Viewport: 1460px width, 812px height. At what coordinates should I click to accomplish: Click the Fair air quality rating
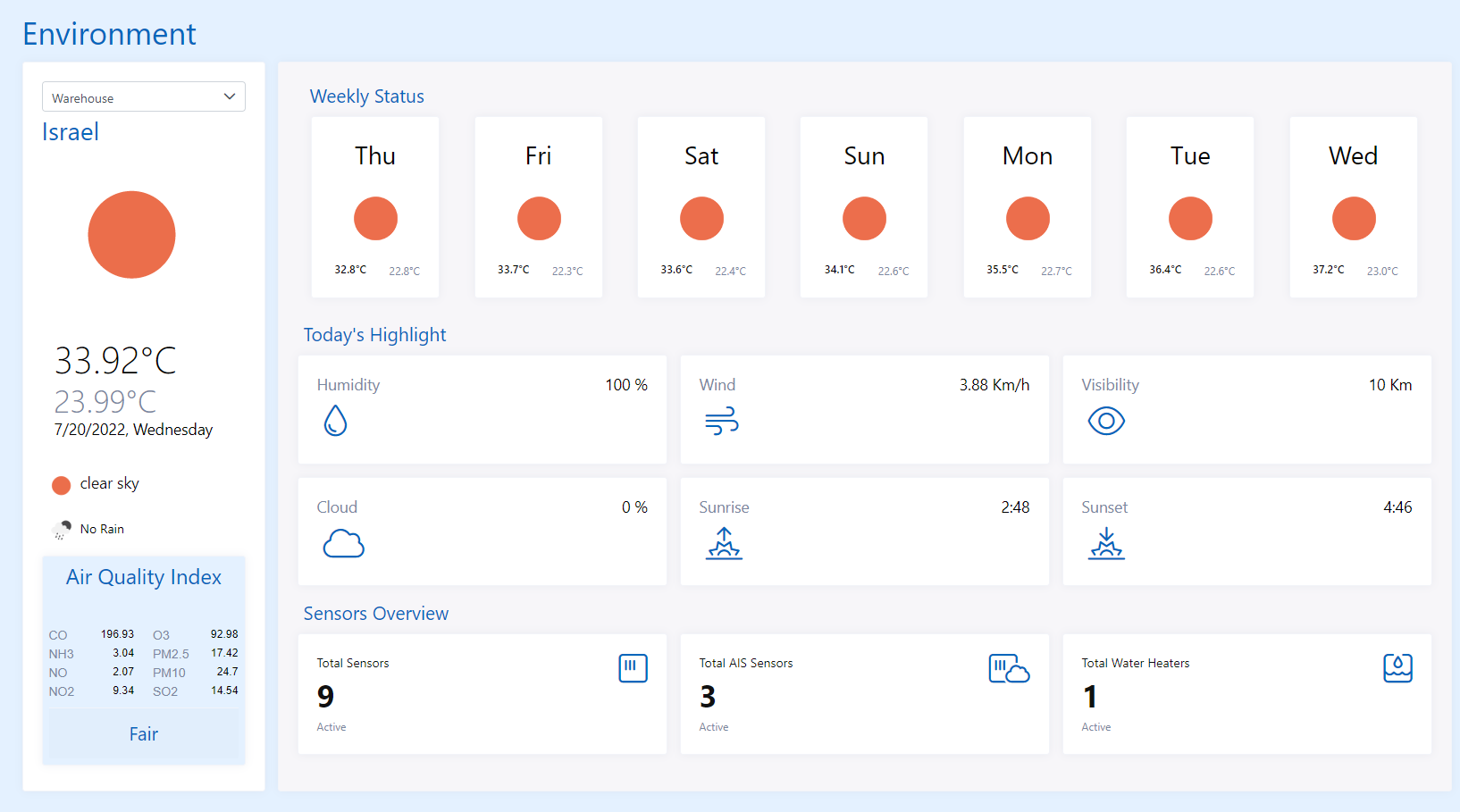tap(143, 733)
